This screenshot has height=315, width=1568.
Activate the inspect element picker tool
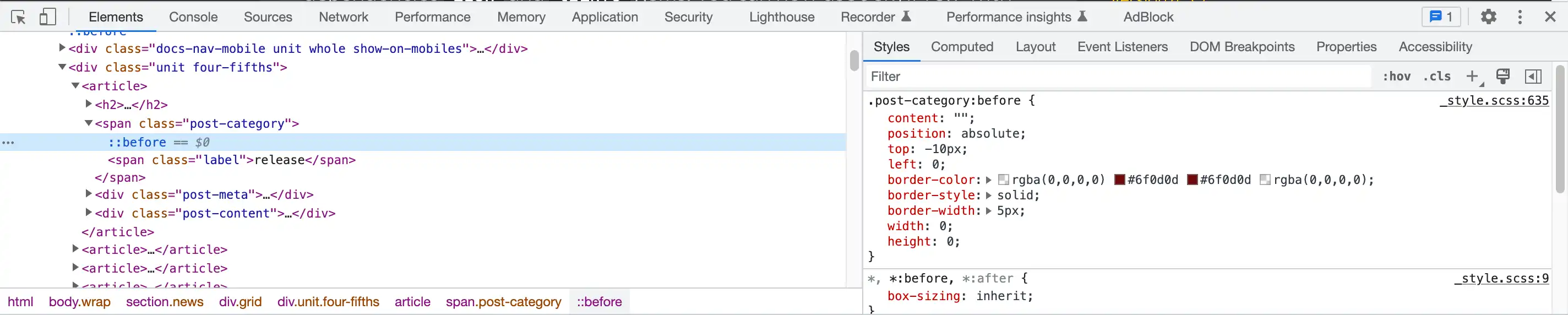tap(18, 17)
